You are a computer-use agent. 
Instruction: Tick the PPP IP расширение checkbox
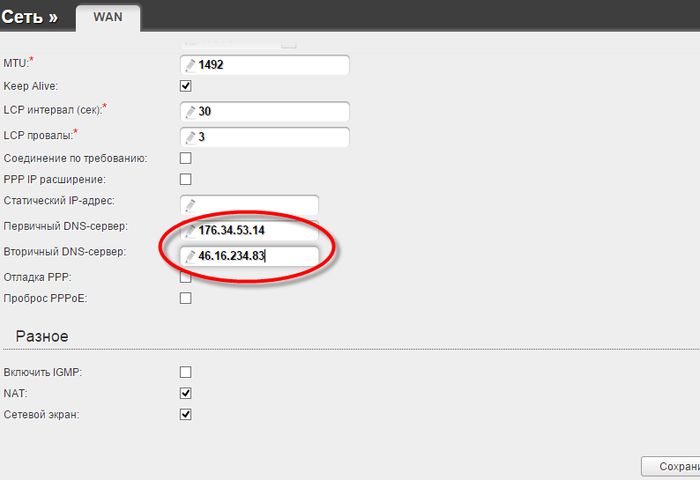tap(185, 180)
